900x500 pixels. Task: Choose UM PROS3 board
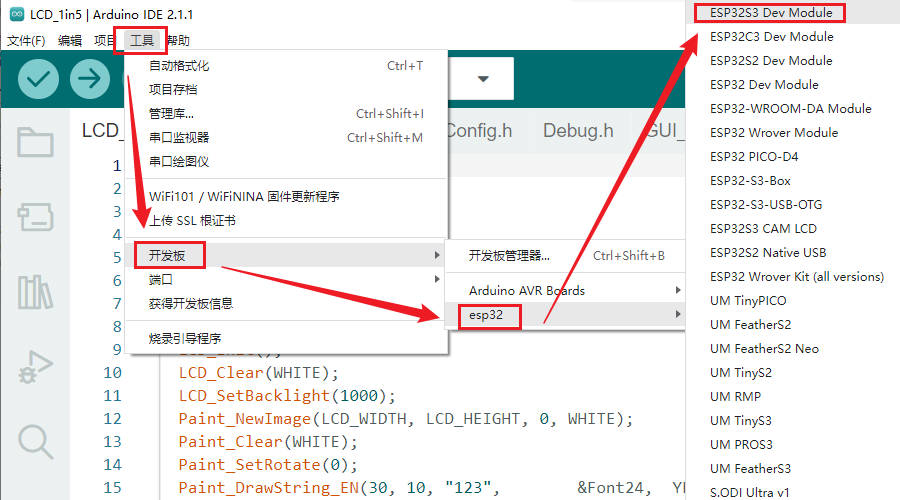coord(793,445)
